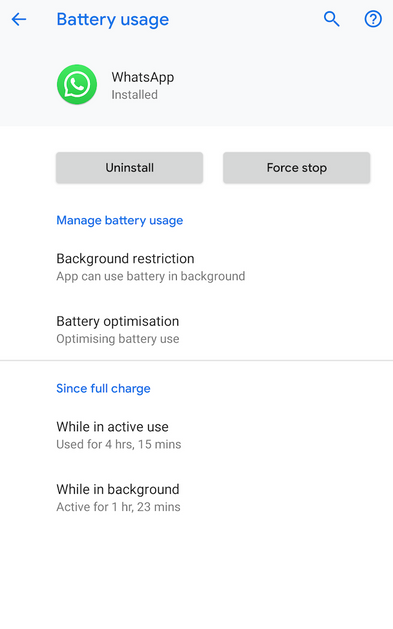The image size is (393, 629).
Task: Tap 'Used for 4 hrs, 15 mins' text
Action: click(x=119, y=444)
